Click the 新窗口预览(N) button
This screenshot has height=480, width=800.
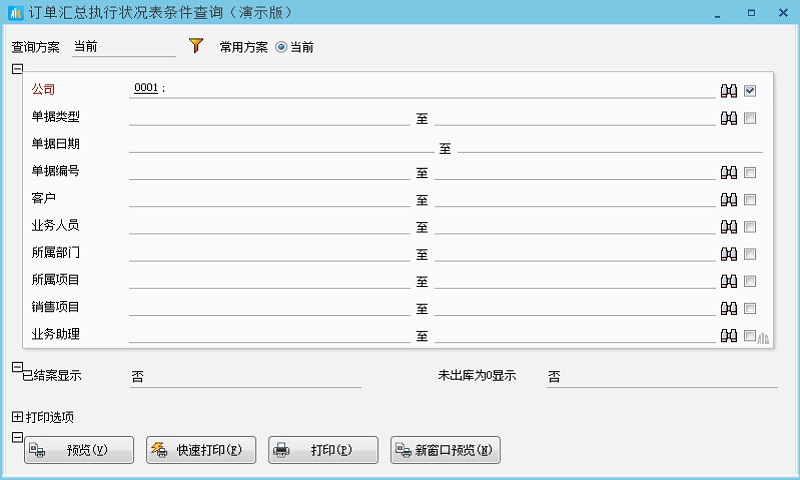pos(445,450)
